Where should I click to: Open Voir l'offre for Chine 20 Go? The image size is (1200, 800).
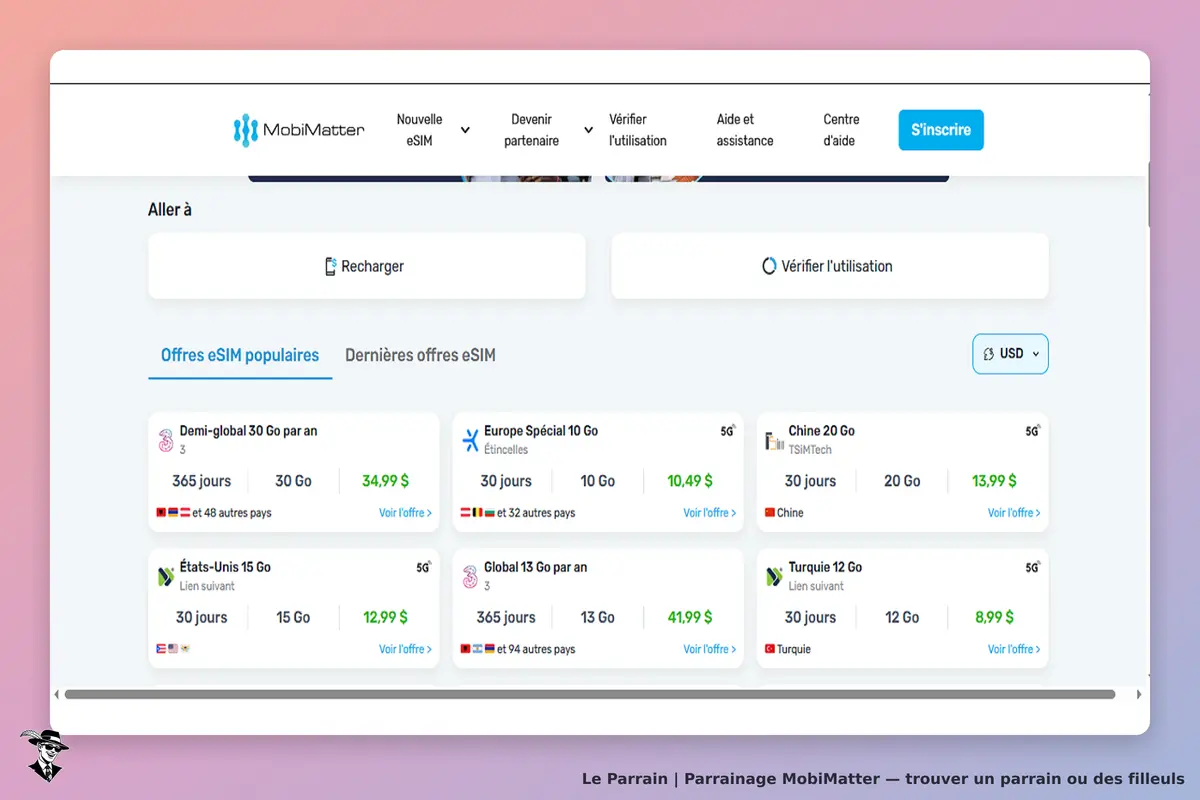(x=1014, y=513)
